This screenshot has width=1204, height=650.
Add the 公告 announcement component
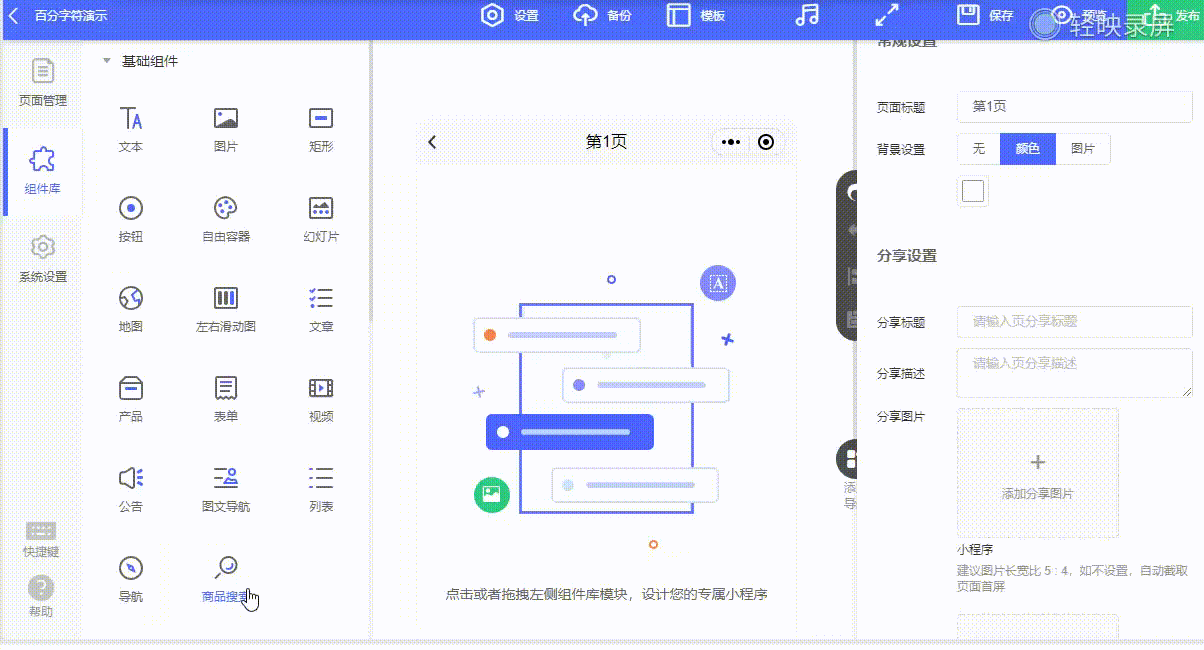click(131, 488)
